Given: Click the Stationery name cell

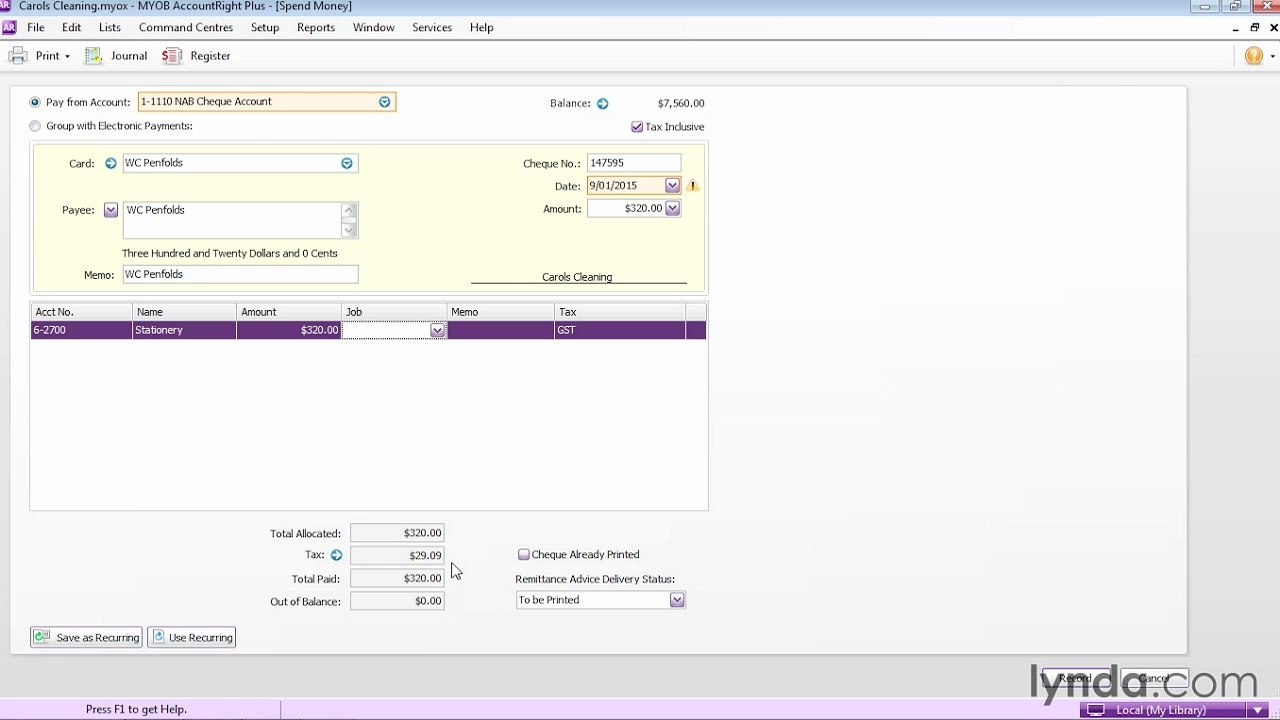Looking at the screenshot, I should pyautogui.click(x=184, y=330).
